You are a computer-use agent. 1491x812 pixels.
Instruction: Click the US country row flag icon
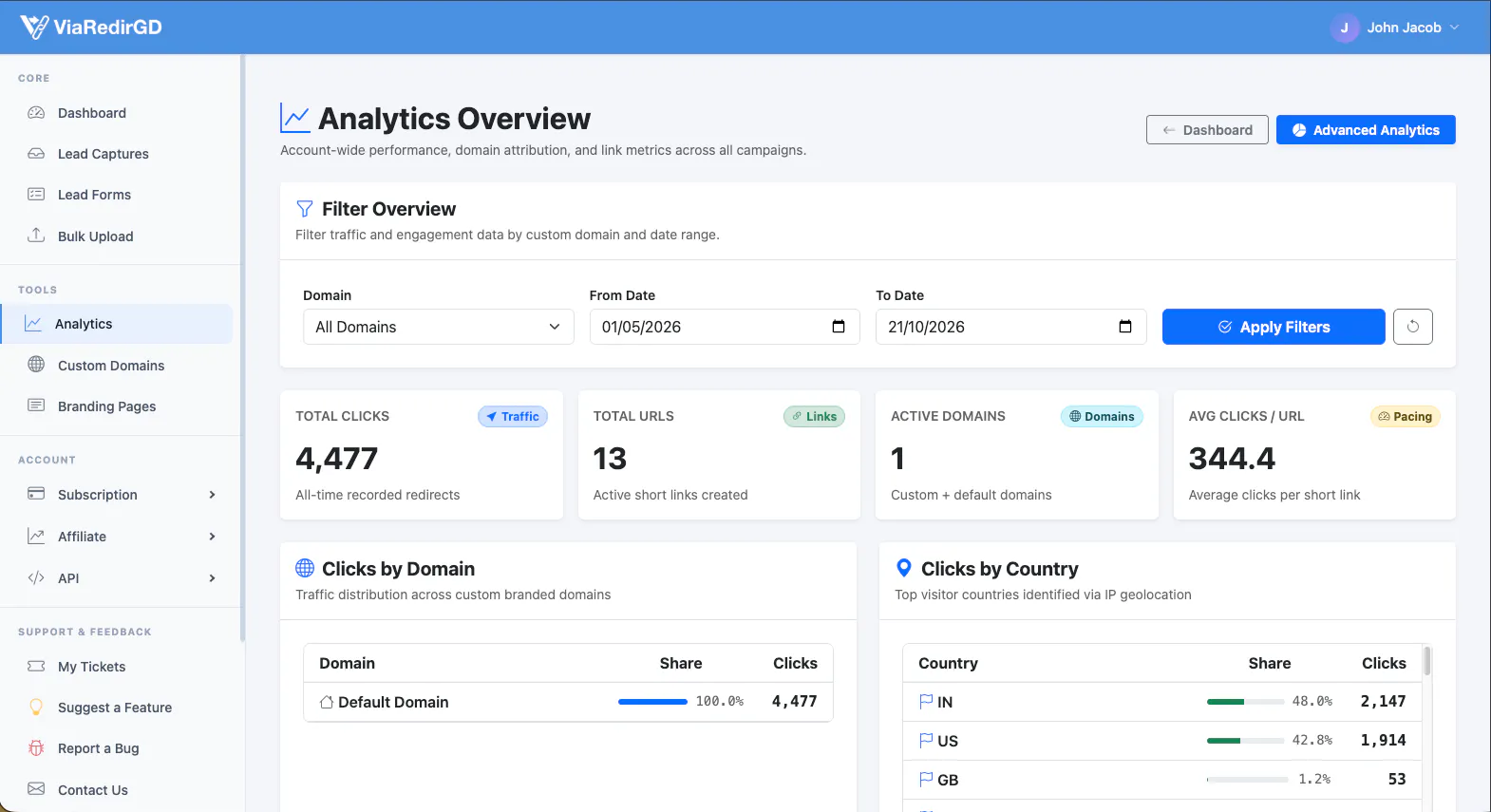(926, 740)
